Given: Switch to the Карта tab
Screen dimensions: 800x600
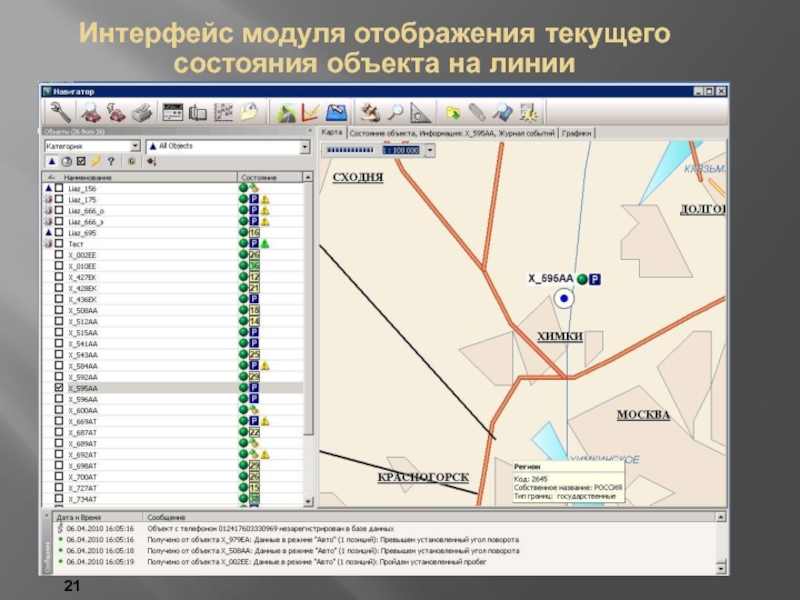Looking at the screenshot, I should (x=332, y=132).
